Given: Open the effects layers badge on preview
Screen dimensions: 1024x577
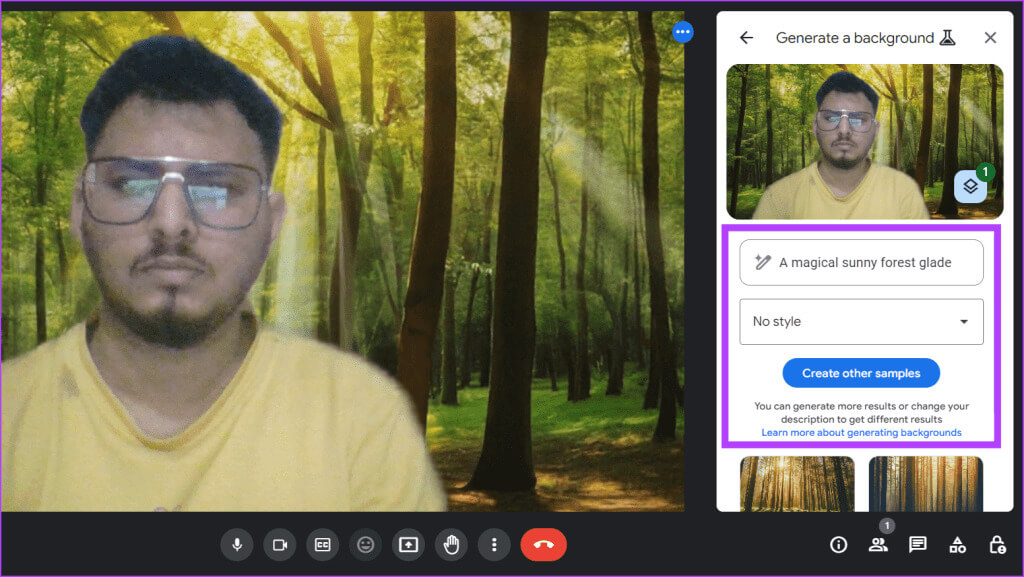Looking at the screenshot, I should pyautogui.click(x=971, y=186).
